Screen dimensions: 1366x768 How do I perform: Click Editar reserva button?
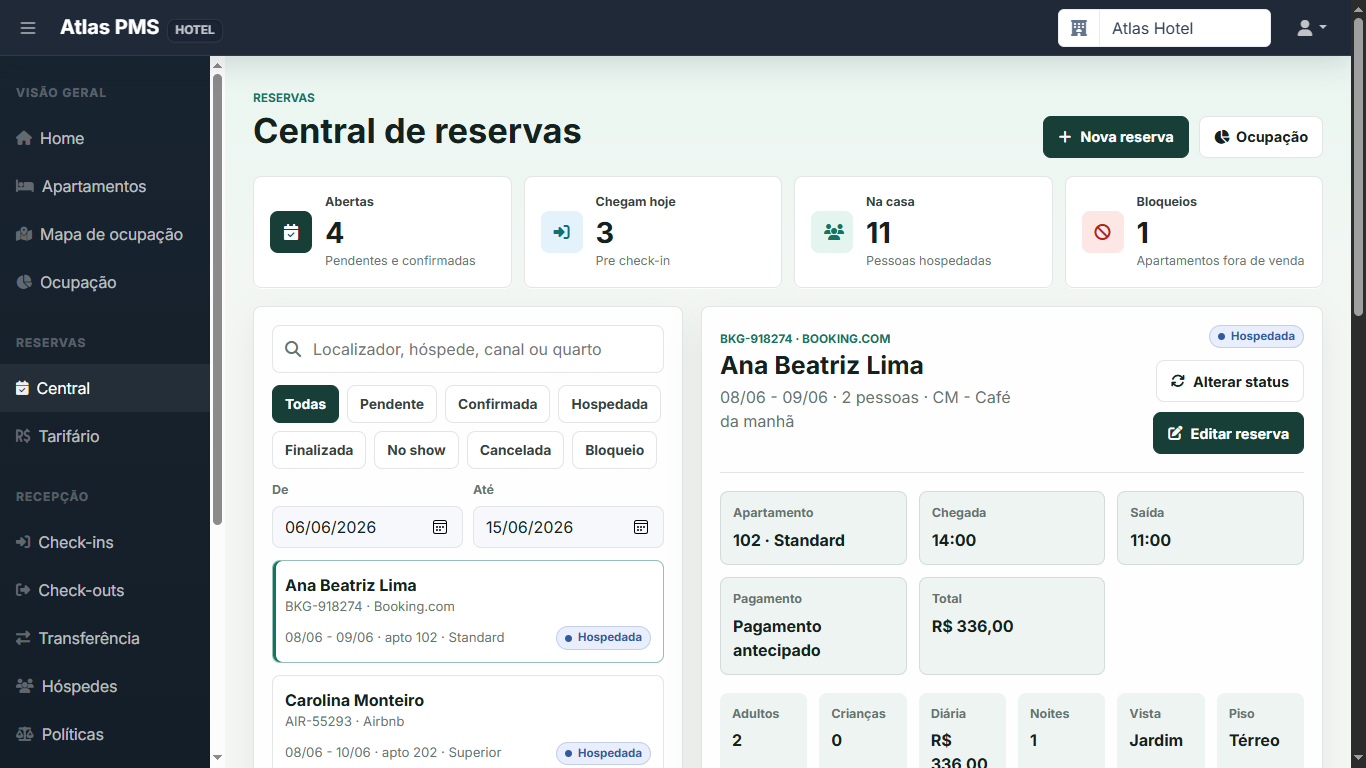coord(1228,433)
